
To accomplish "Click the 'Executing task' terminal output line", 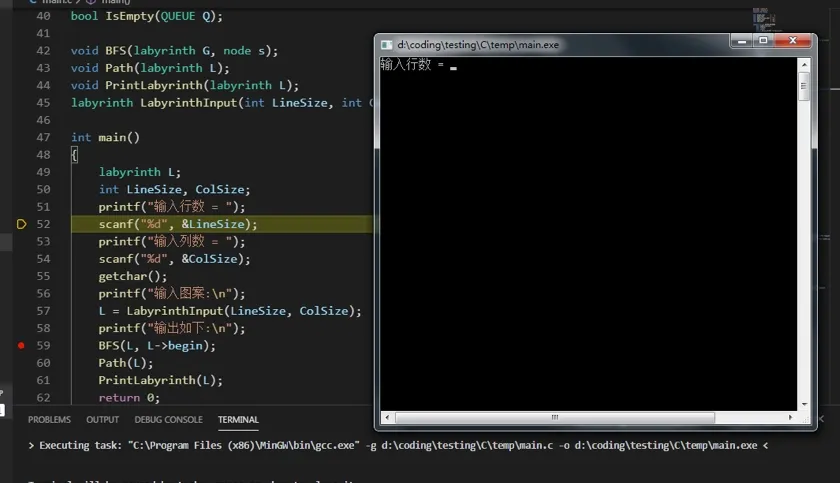I will point(398,446).
